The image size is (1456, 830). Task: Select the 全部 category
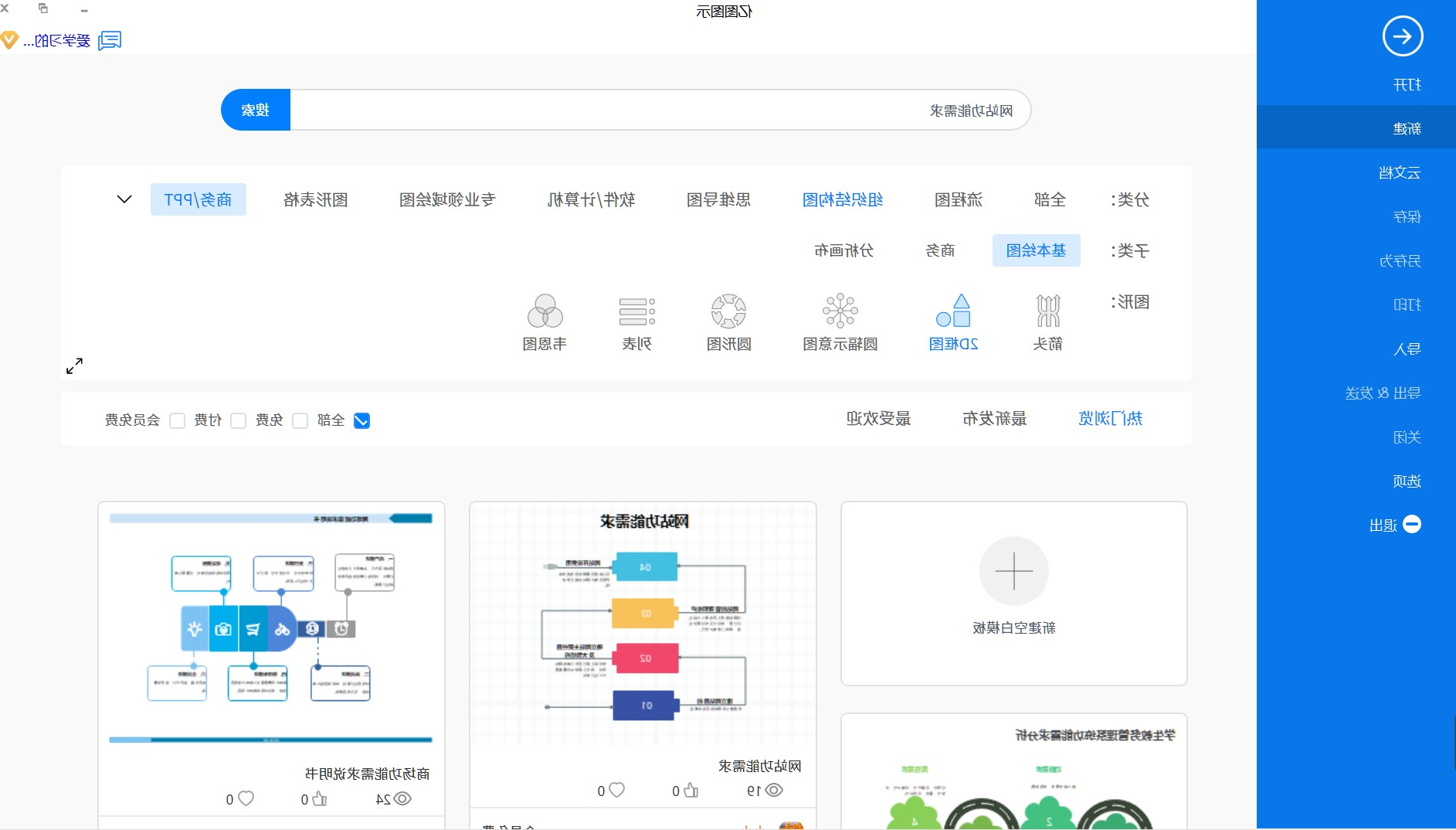[x=1050, y=199]
